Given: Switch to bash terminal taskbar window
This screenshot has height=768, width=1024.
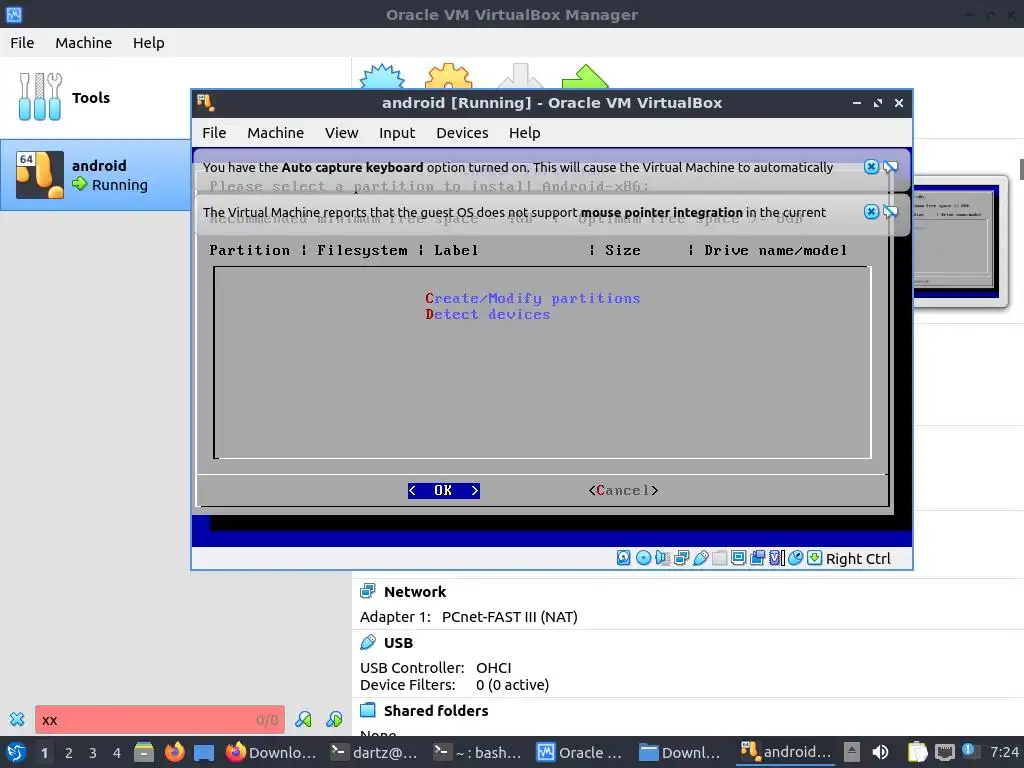Looking at the screenshot, I should [x=478, y=752].
